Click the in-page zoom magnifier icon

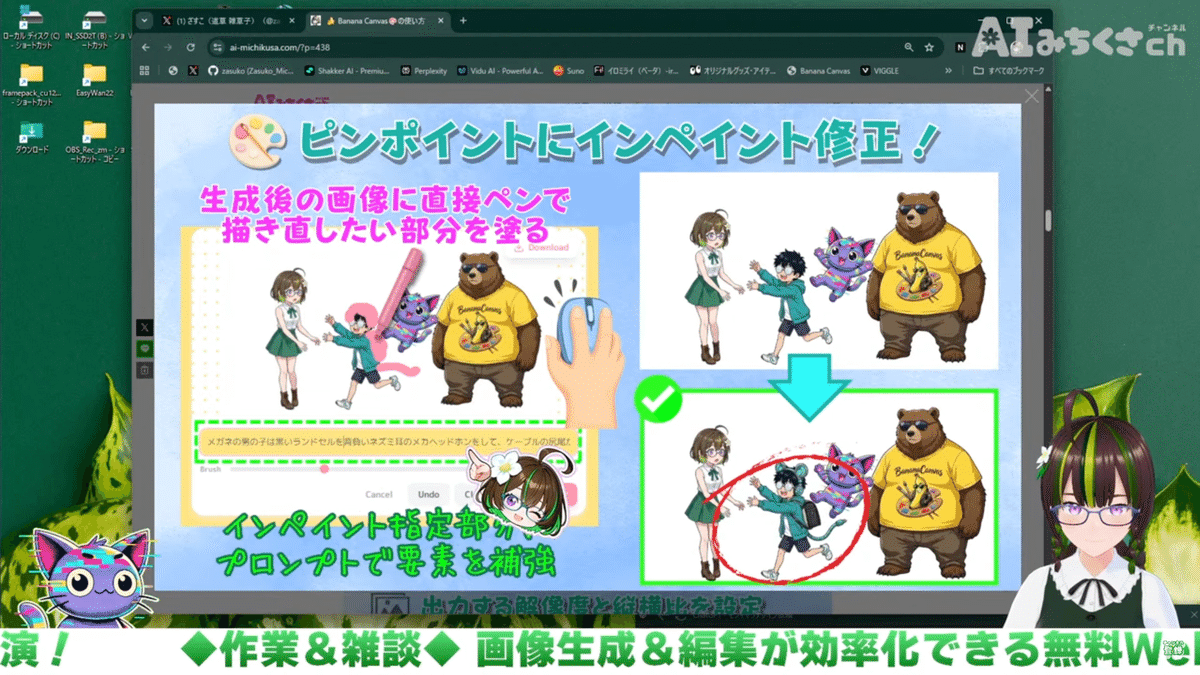[908, 46]
